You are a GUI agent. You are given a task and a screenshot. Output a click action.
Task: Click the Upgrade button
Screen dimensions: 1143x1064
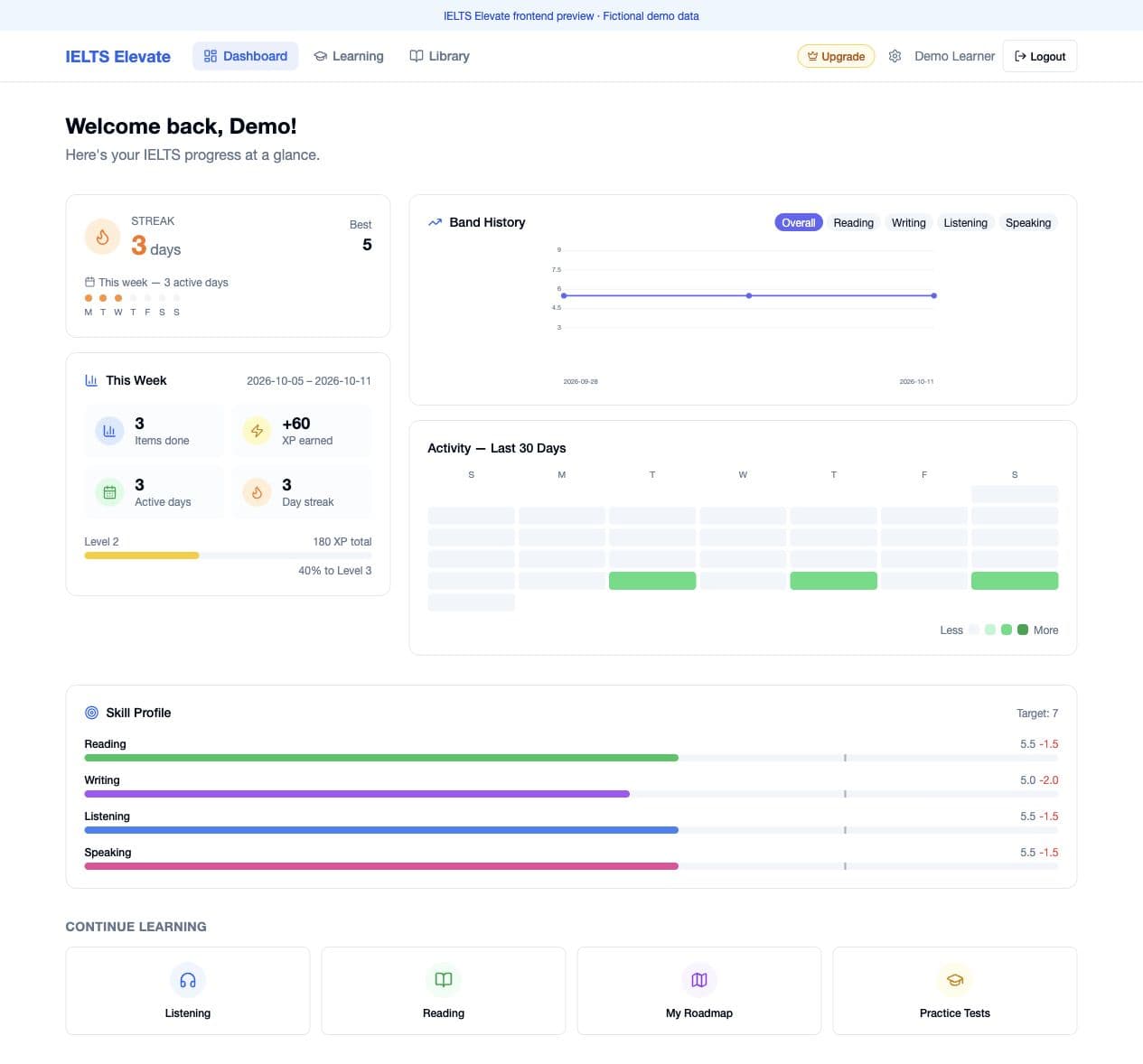(836, 56)
